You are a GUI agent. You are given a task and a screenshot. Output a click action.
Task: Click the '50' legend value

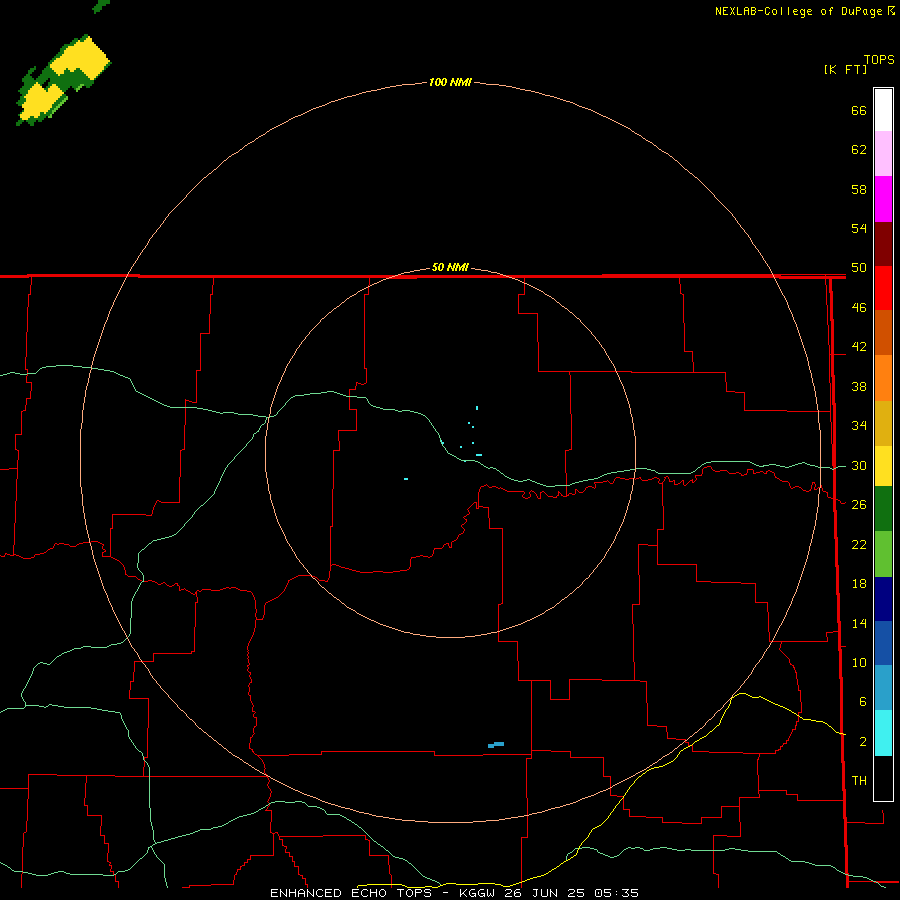pos(859,268)
